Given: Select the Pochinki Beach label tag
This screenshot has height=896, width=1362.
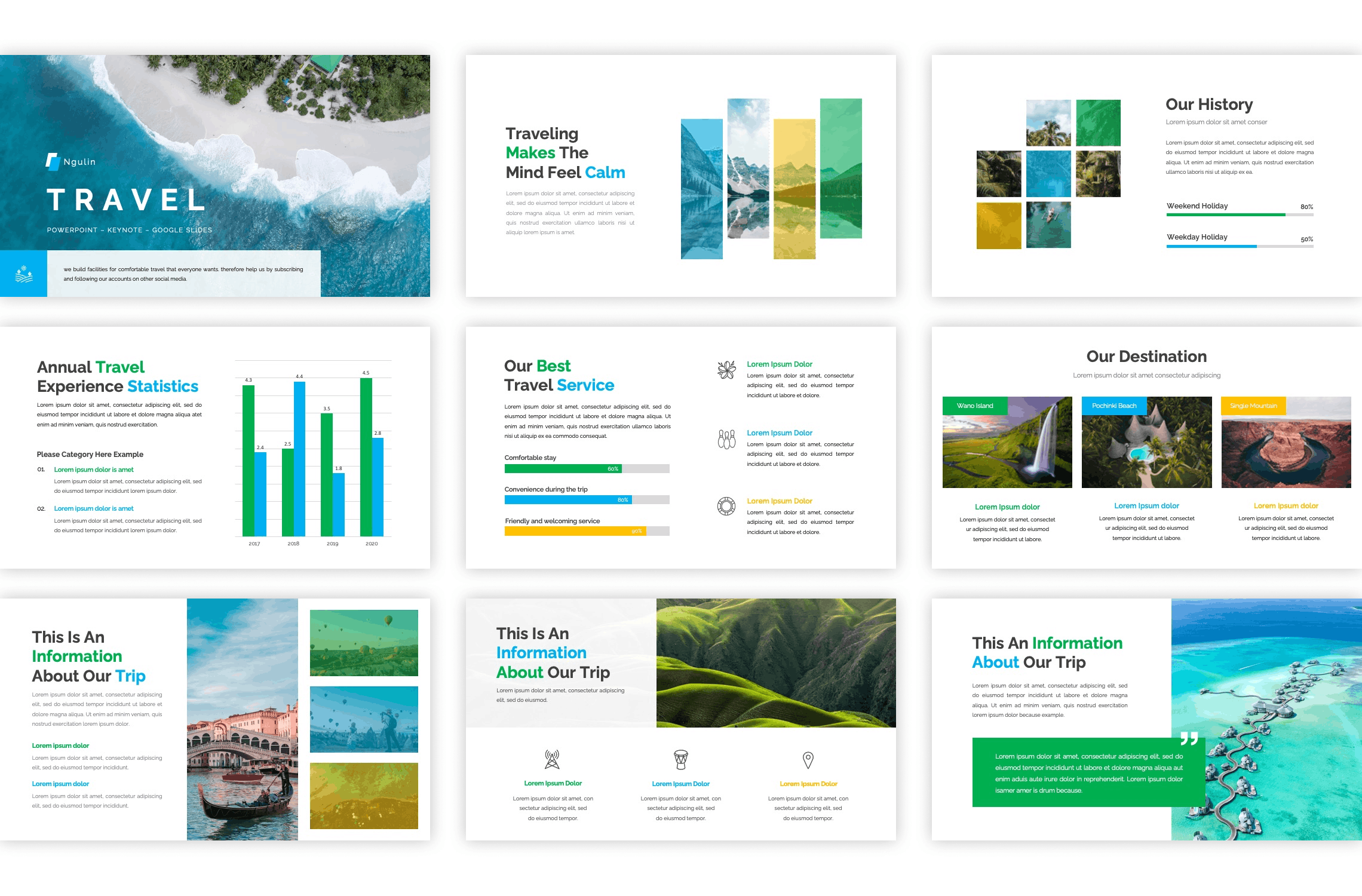Looking at the screenshot, I should click(1114, 406).
